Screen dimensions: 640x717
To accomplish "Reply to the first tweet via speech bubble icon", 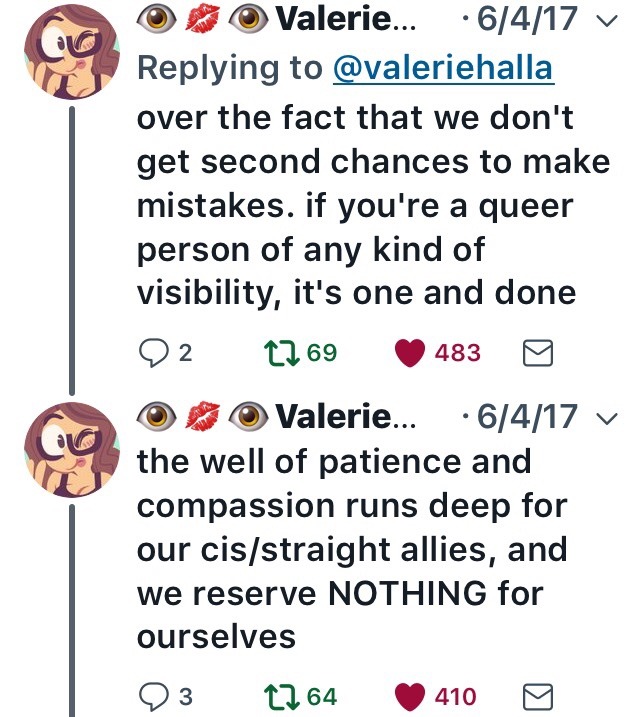I will click(153, 352).
